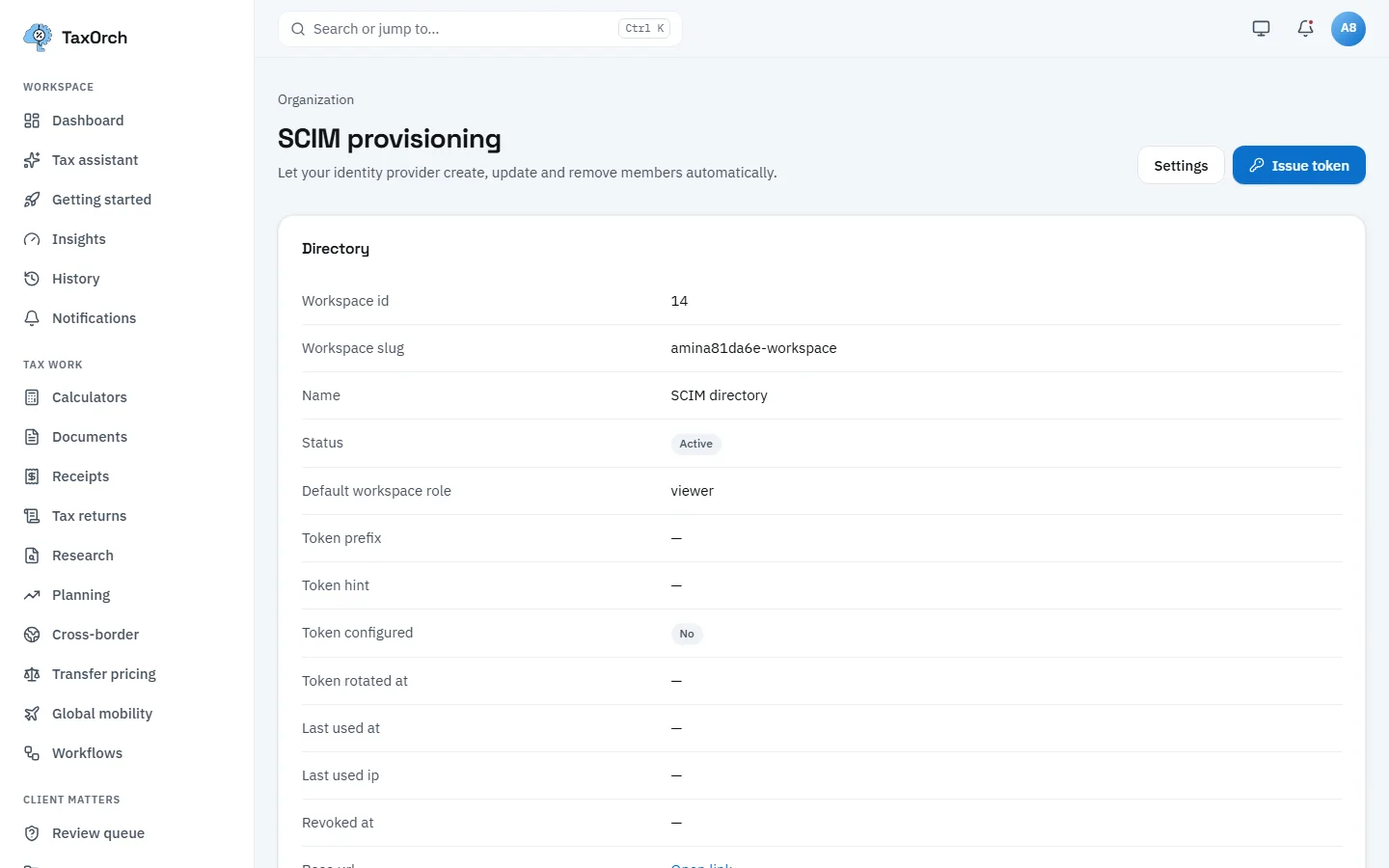Click the TaxOrch logo icon

pos(38,38)
